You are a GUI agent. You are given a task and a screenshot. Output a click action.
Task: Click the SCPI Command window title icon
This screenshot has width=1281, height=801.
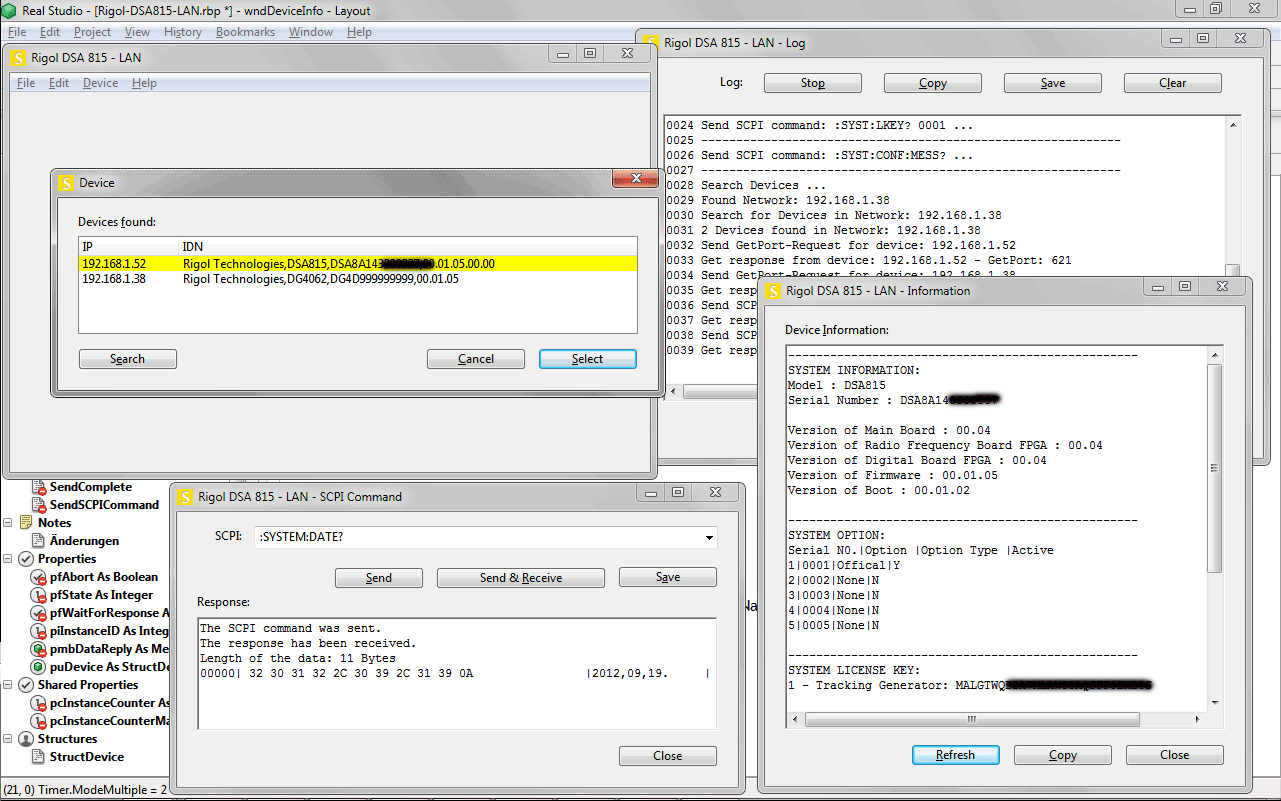[186, 496]
